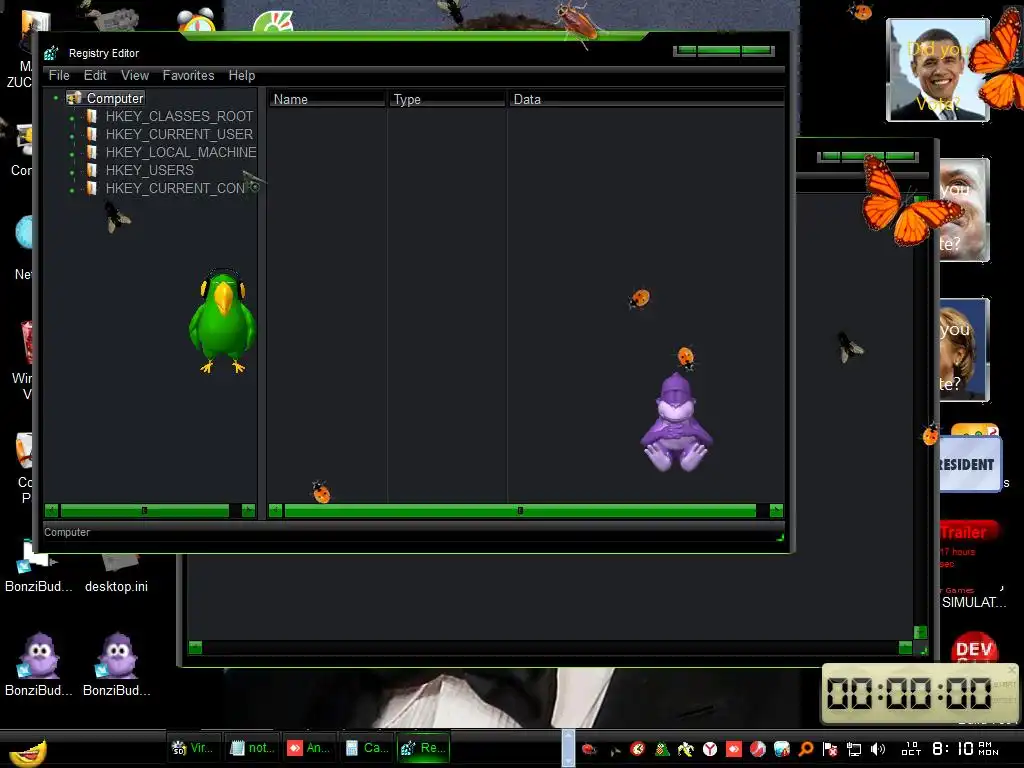Click the values pane horizontal scrollbar thumb
The width and height of the screenshot is (1024, 768).
[520, 511]
